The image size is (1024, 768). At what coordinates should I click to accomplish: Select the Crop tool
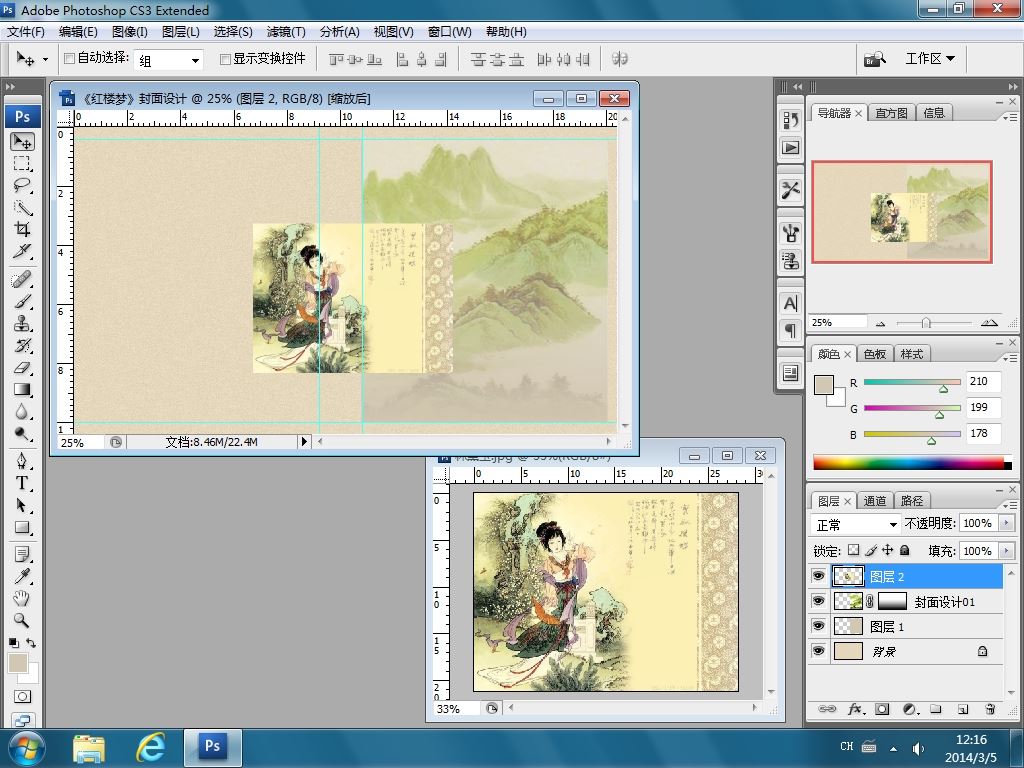[x=22, y=229]
